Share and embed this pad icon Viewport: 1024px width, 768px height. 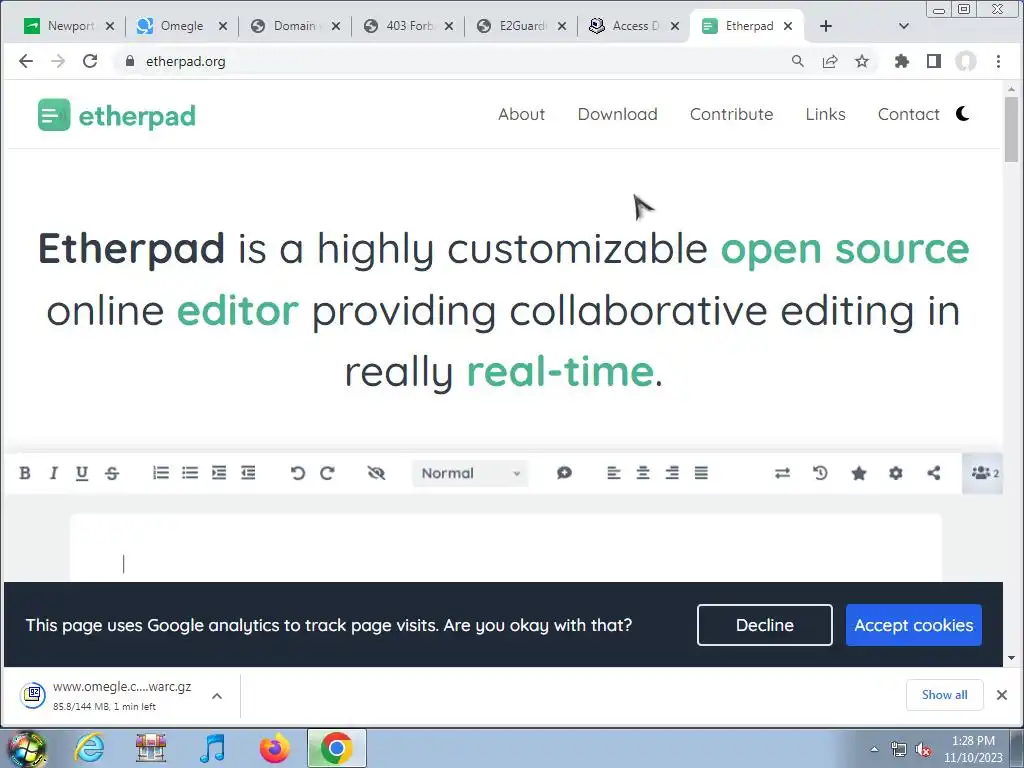(934, 473)
